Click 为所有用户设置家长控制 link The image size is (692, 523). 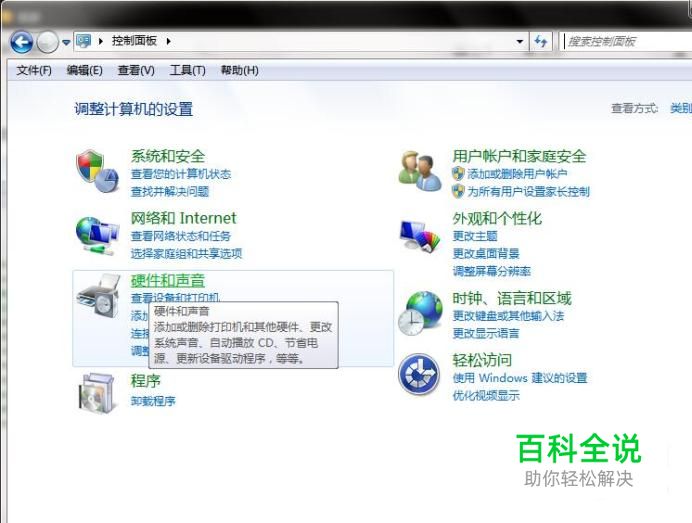(x=529, y=192)
